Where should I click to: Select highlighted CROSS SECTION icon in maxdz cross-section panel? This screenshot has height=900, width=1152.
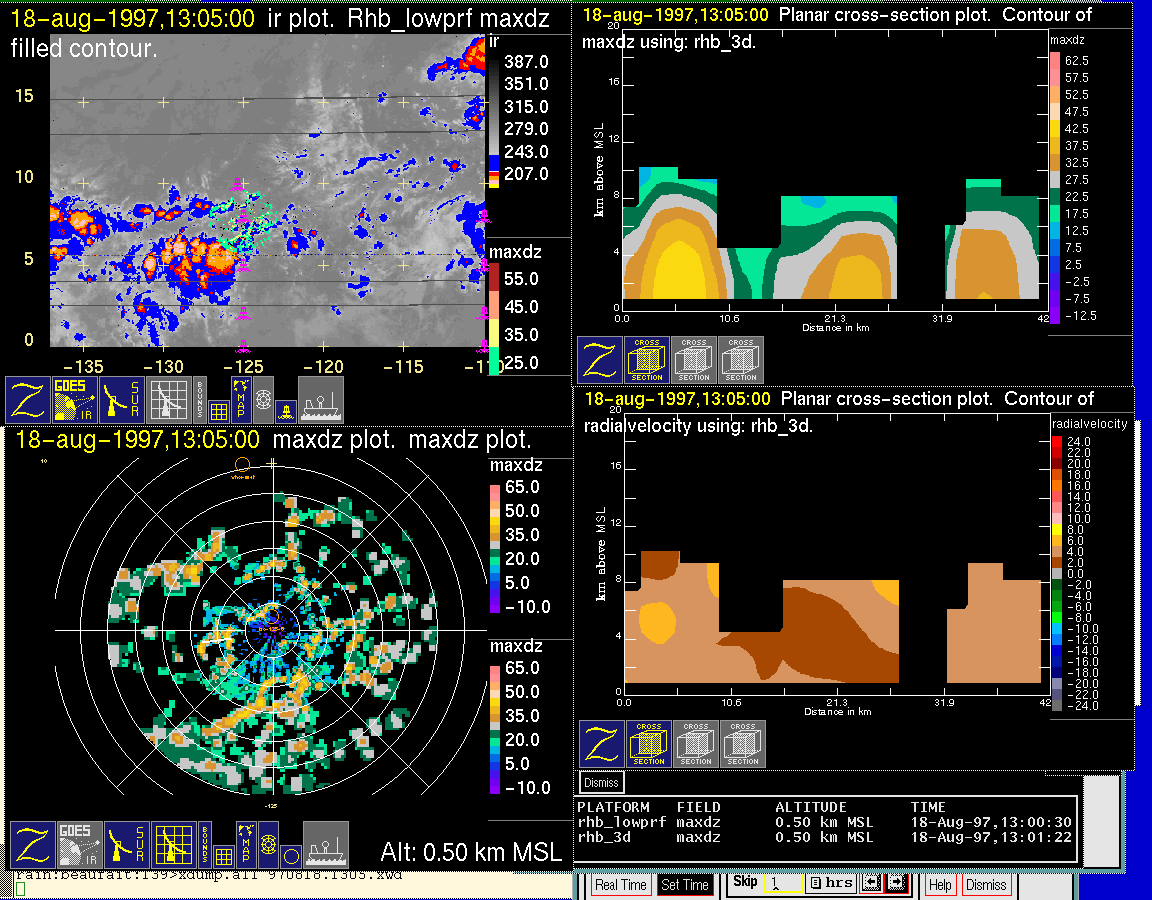(x=647, y=360)
